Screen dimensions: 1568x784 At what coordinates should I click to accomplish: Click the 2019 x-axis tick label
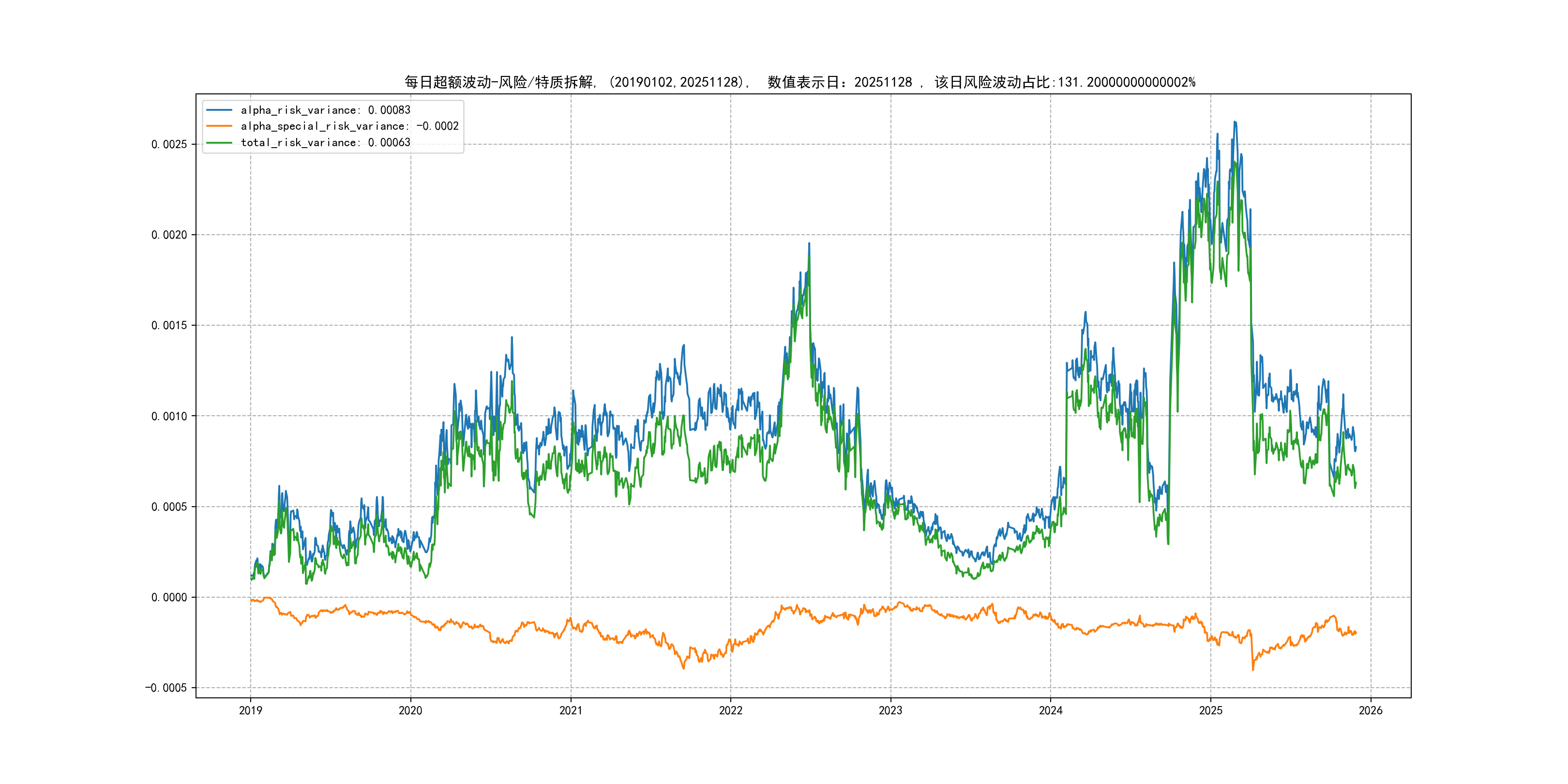click(x=250, y=710)
